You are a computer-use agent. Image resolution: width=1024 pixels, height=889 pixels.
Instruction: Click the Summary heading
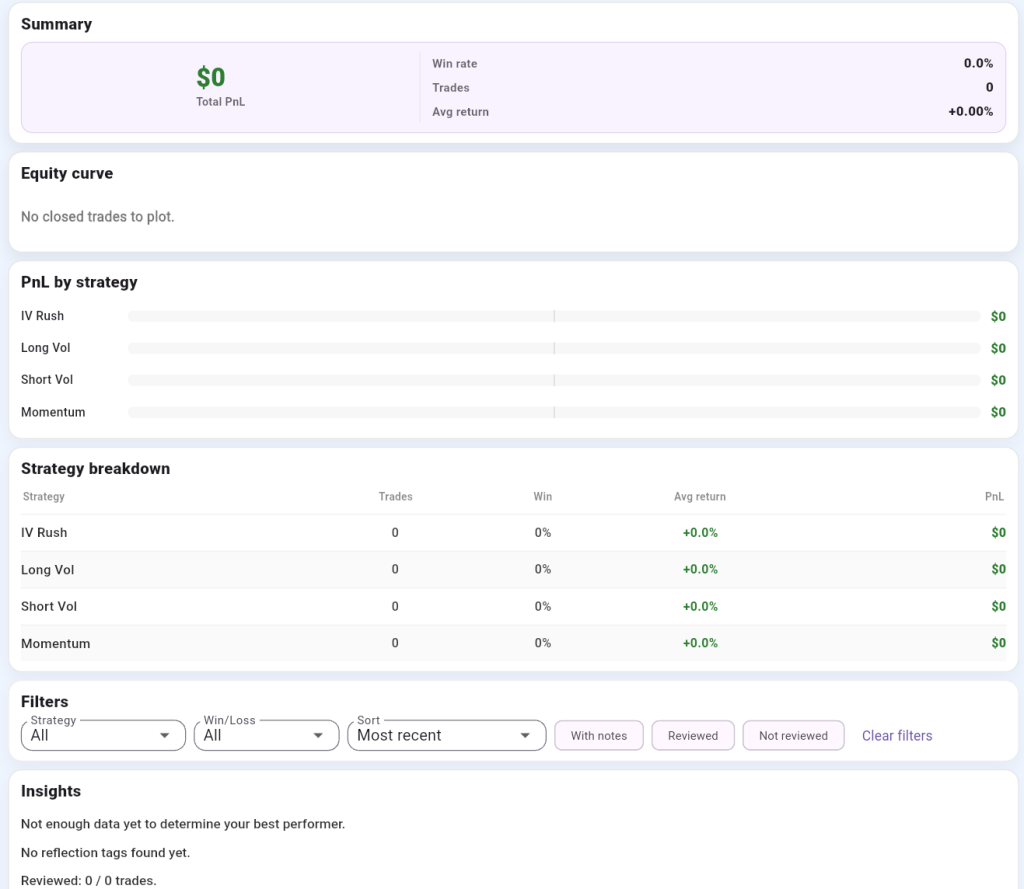click(56, 24)
